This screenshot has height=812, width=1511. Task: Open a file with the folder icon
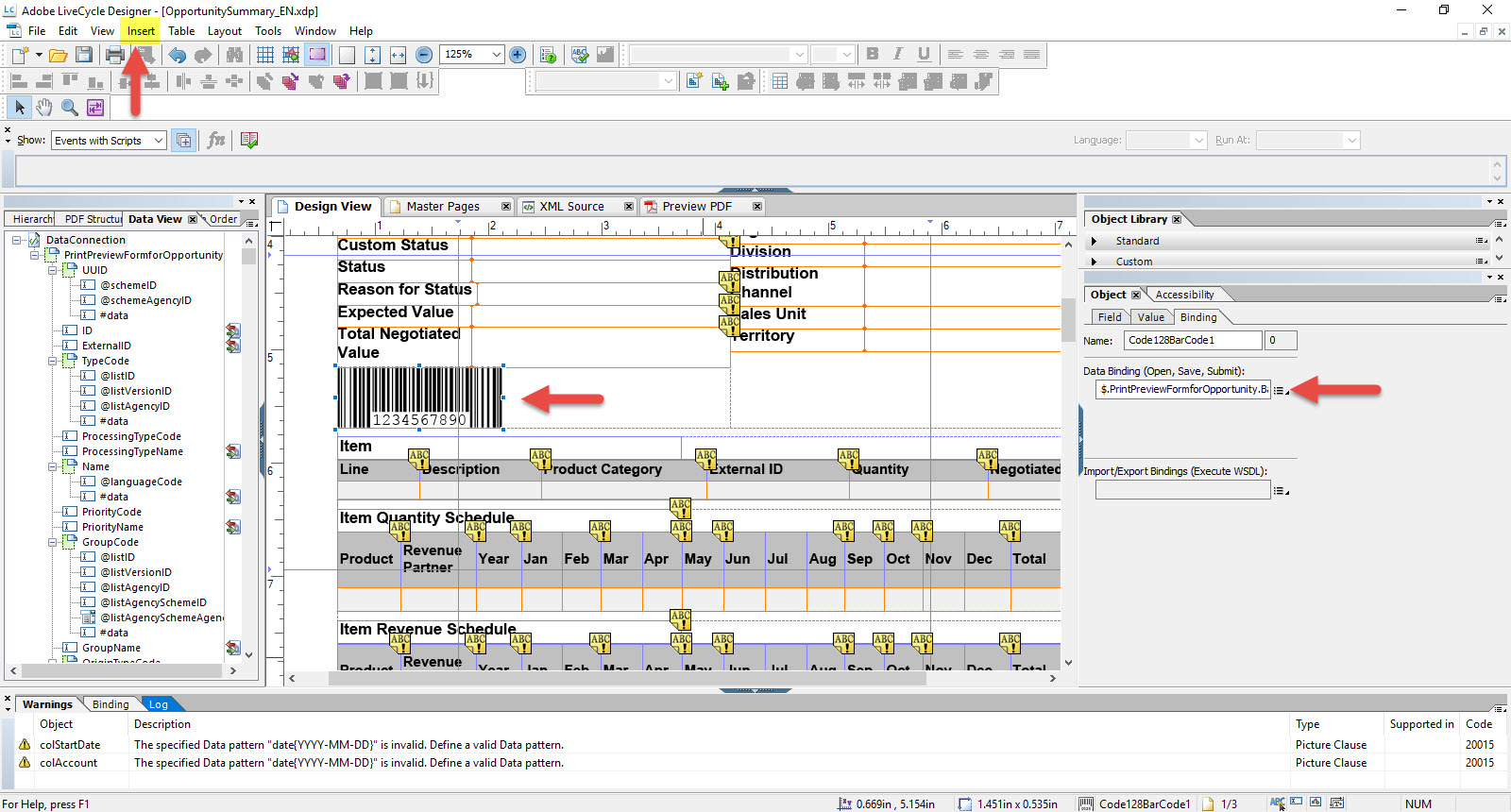pos(58,55)
